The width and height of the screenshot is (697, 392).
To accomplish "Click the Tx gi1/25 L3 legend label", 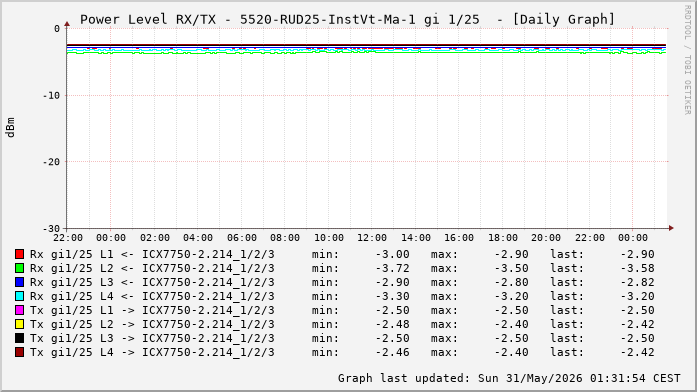I will 152,339.
